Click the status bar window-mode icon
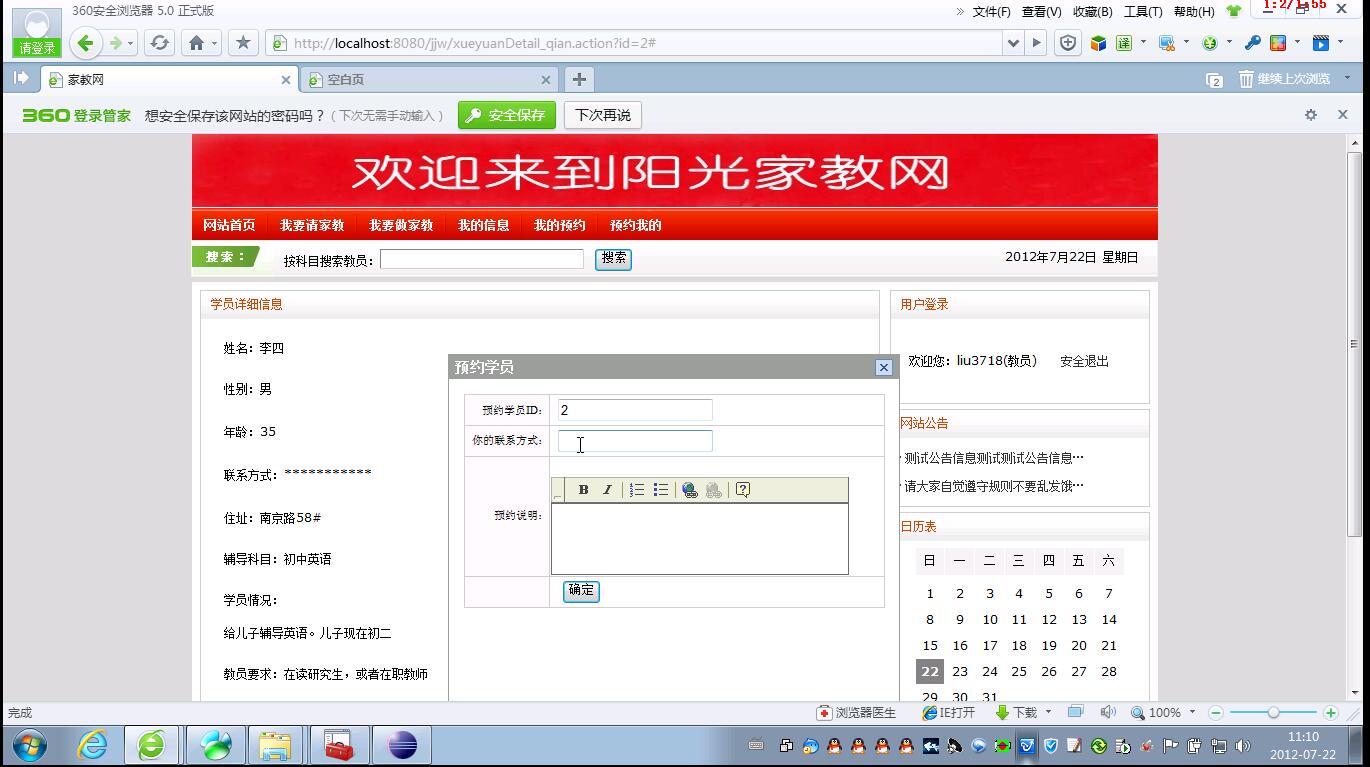This screenshot has height=767, width=1370. coord(1075,712)
